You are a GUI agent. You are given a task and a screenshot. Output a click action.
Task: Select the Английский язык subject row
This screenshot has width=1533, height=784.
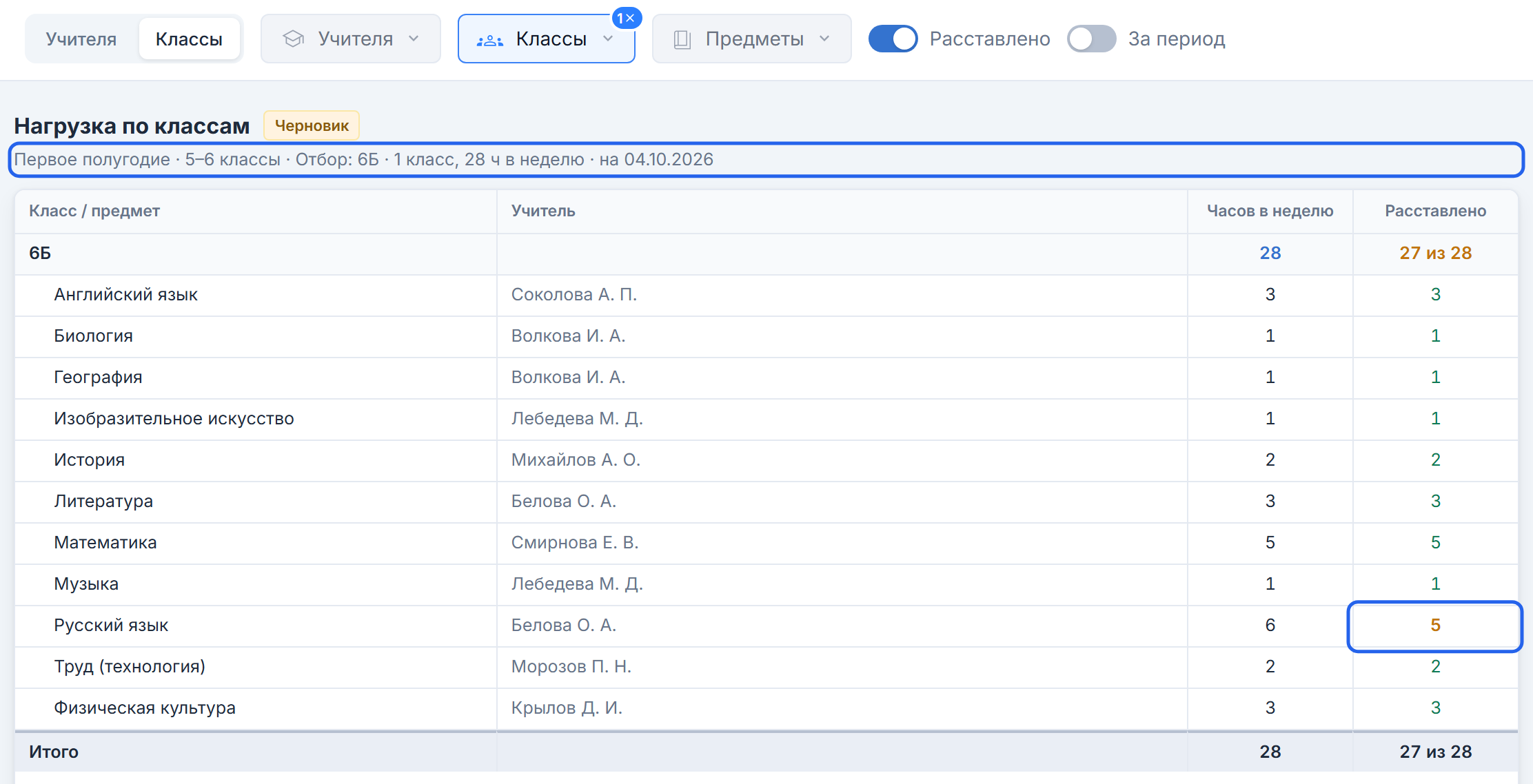click(x=766, y=295)
